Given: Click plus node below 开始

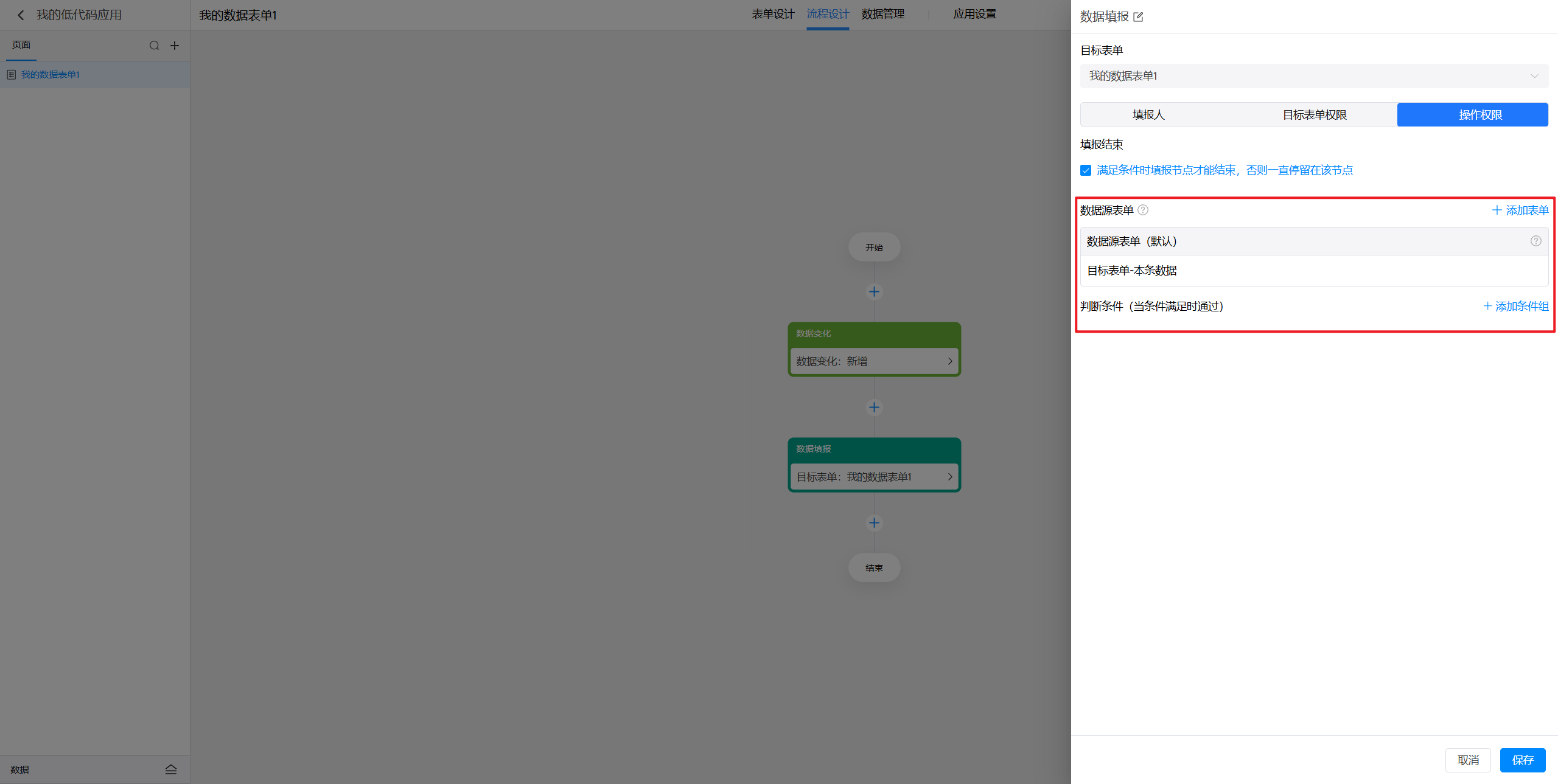Looking at the screenshot, I should tap(874, 292).
